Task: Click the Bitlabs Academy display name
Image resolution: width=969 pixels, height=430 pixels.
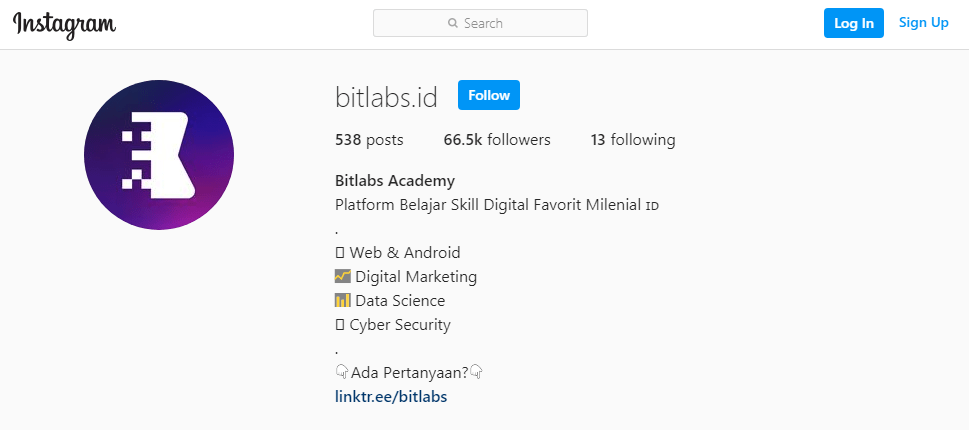Action: point(395,181)
